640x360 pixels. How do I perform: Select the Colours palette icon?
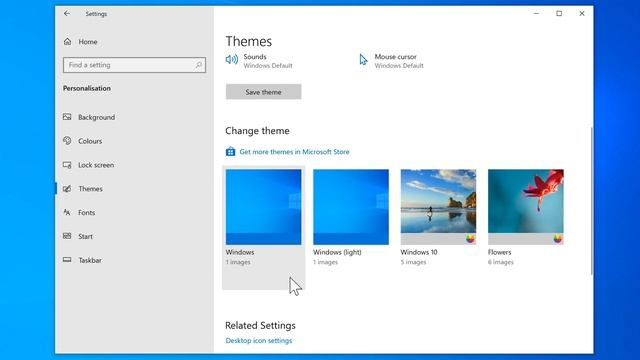[67, 141]
